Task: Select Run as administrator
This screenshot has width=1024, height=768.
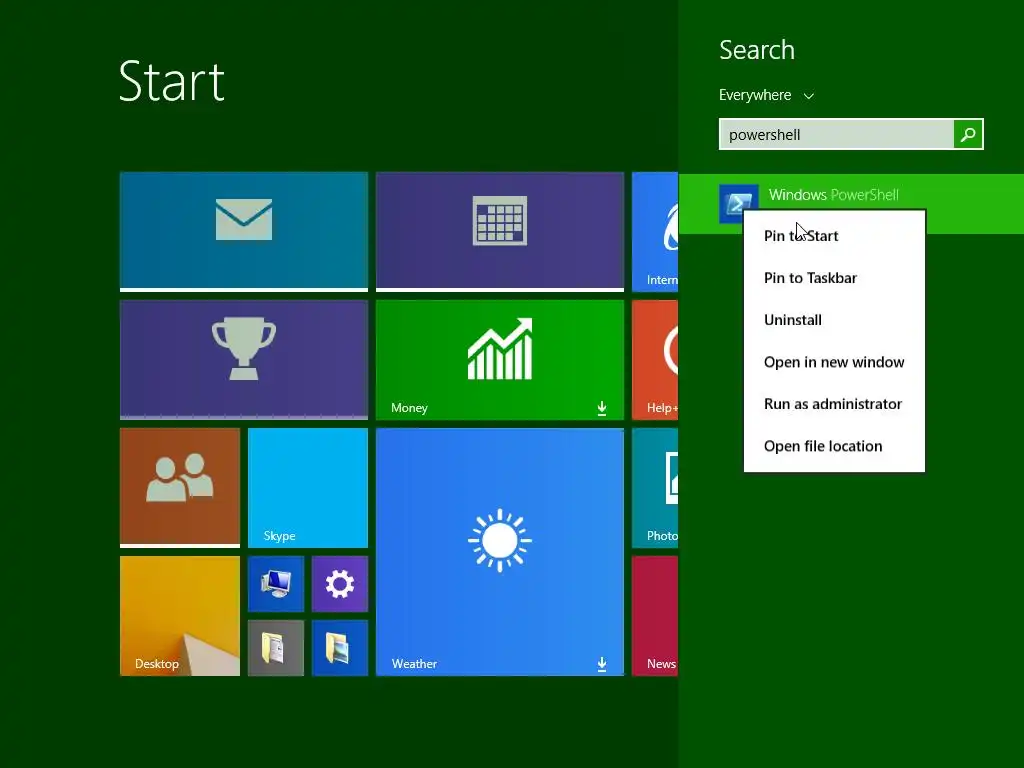Action: pos(834,404)
